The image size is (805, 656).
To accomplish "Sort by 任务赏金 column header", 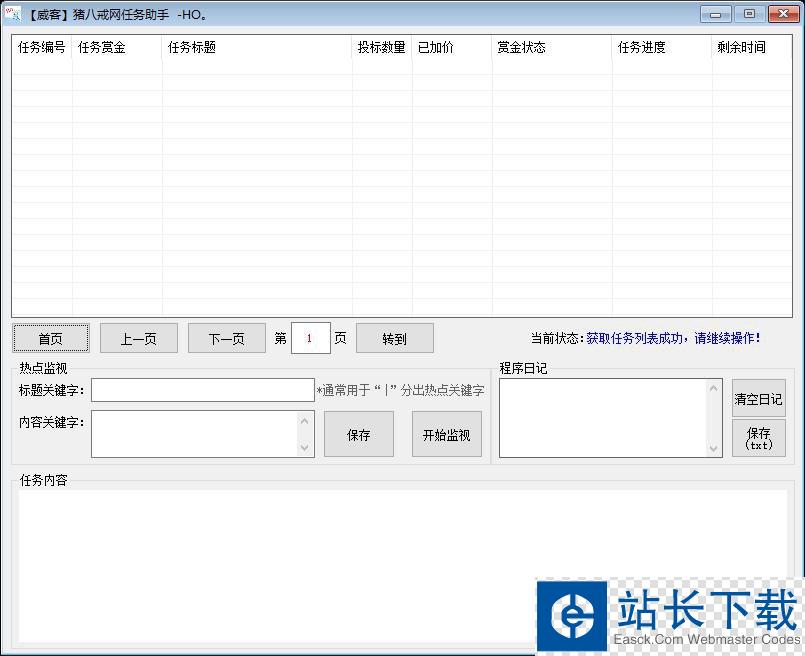I will click(117, 48).
